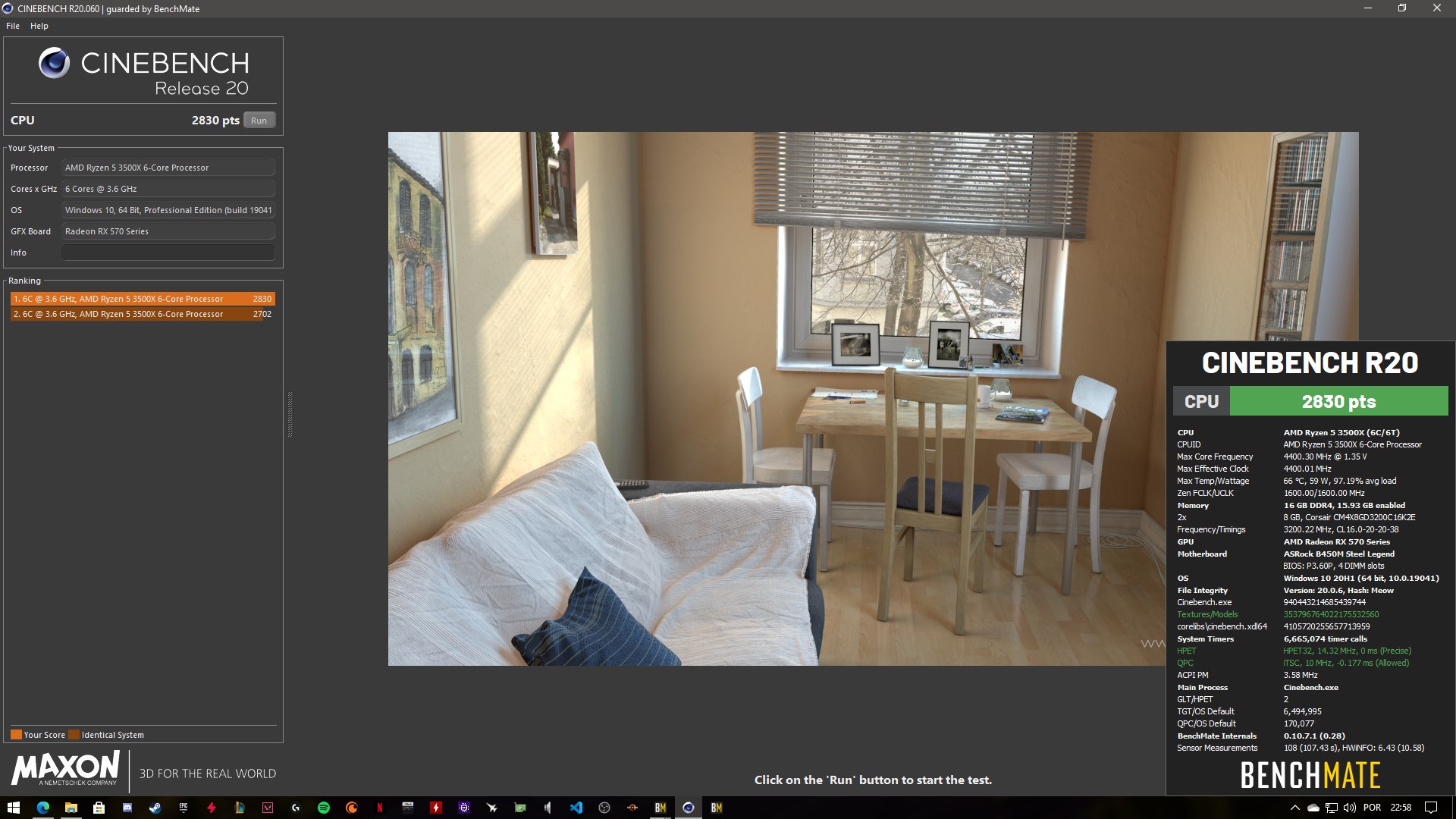Click the panel splitter handle beside the ranking list
Image resolution: width=1456 pixels, height=819 pixels.
pyautogui.click(x=290, y=414)
